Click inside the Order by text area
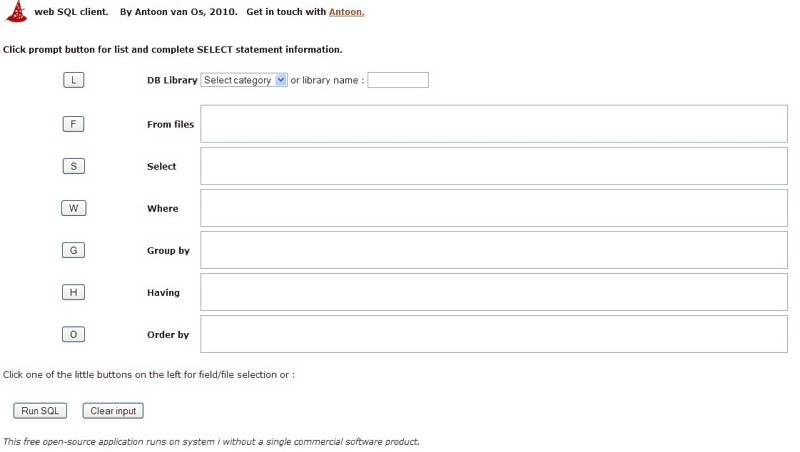Screen dimensions: 800x452 (494, 335)
